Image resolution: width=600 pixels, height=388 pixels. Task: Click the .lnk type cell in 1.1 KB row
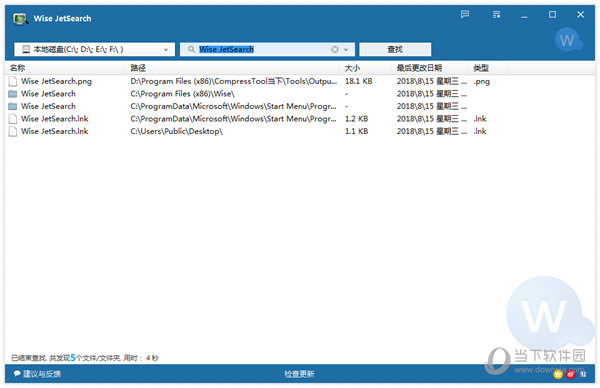tap(480, 131)
